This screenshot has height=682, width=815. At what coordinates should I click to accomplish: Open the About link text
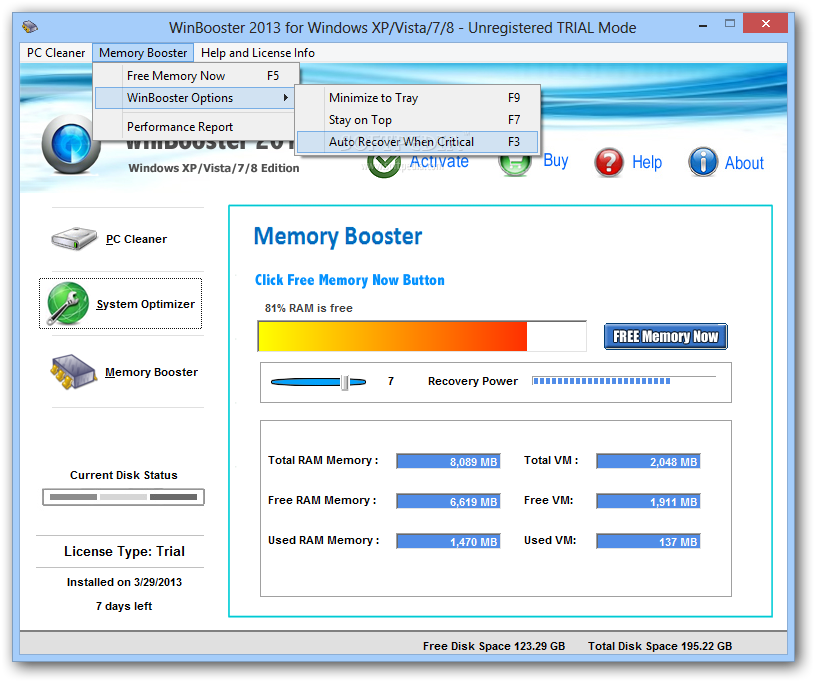tap(744, 163)
